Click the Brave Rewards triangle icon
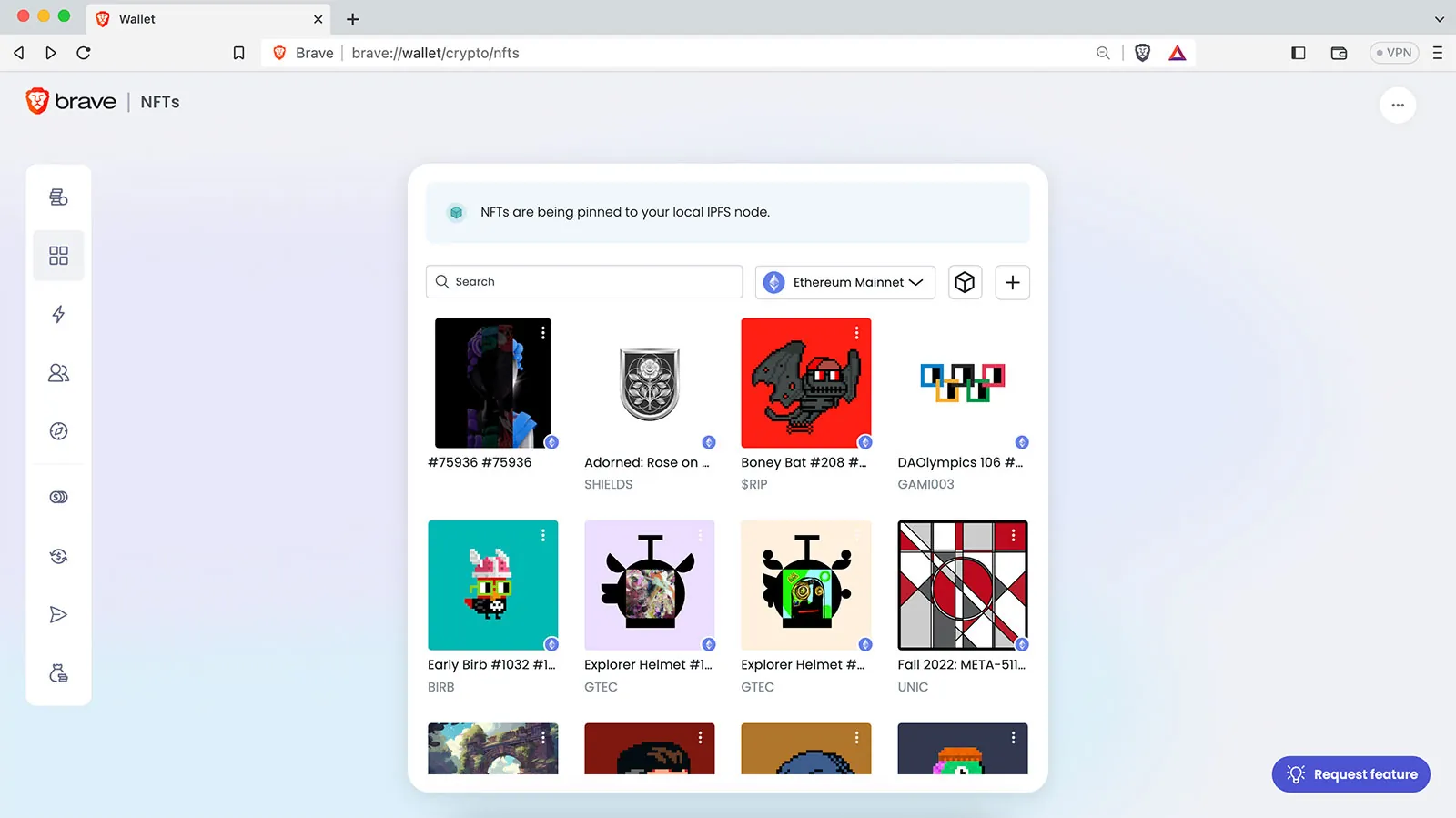The image size is (1456, 818). click(x=1177, y=53)
